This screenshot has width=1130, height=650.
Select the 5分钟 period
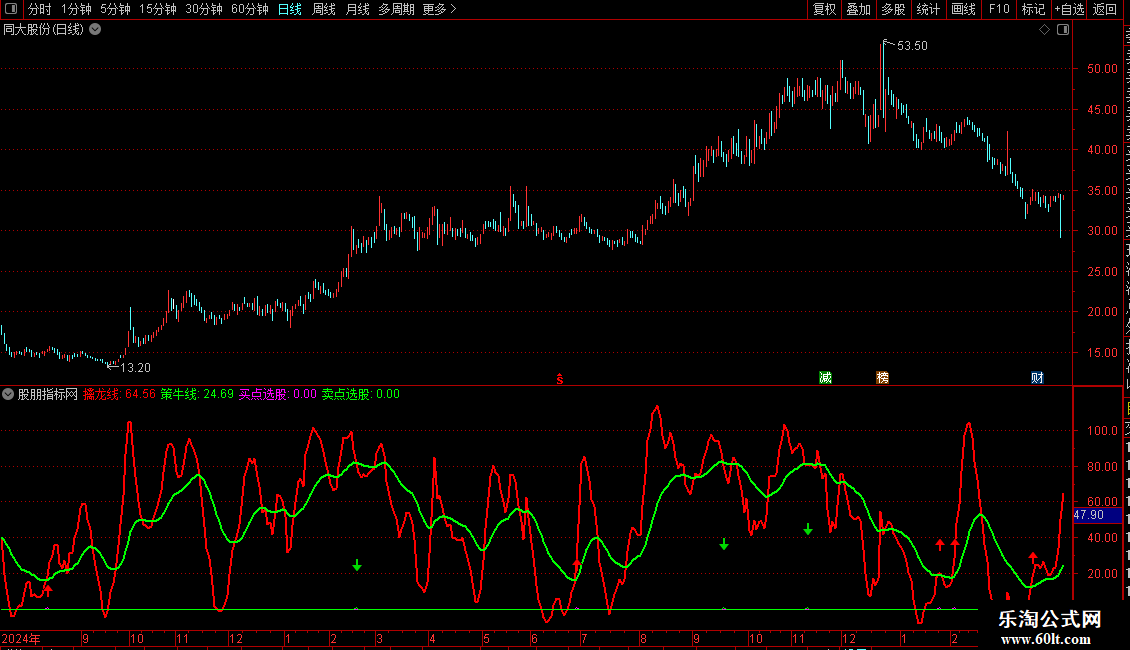tap(115, 9)
